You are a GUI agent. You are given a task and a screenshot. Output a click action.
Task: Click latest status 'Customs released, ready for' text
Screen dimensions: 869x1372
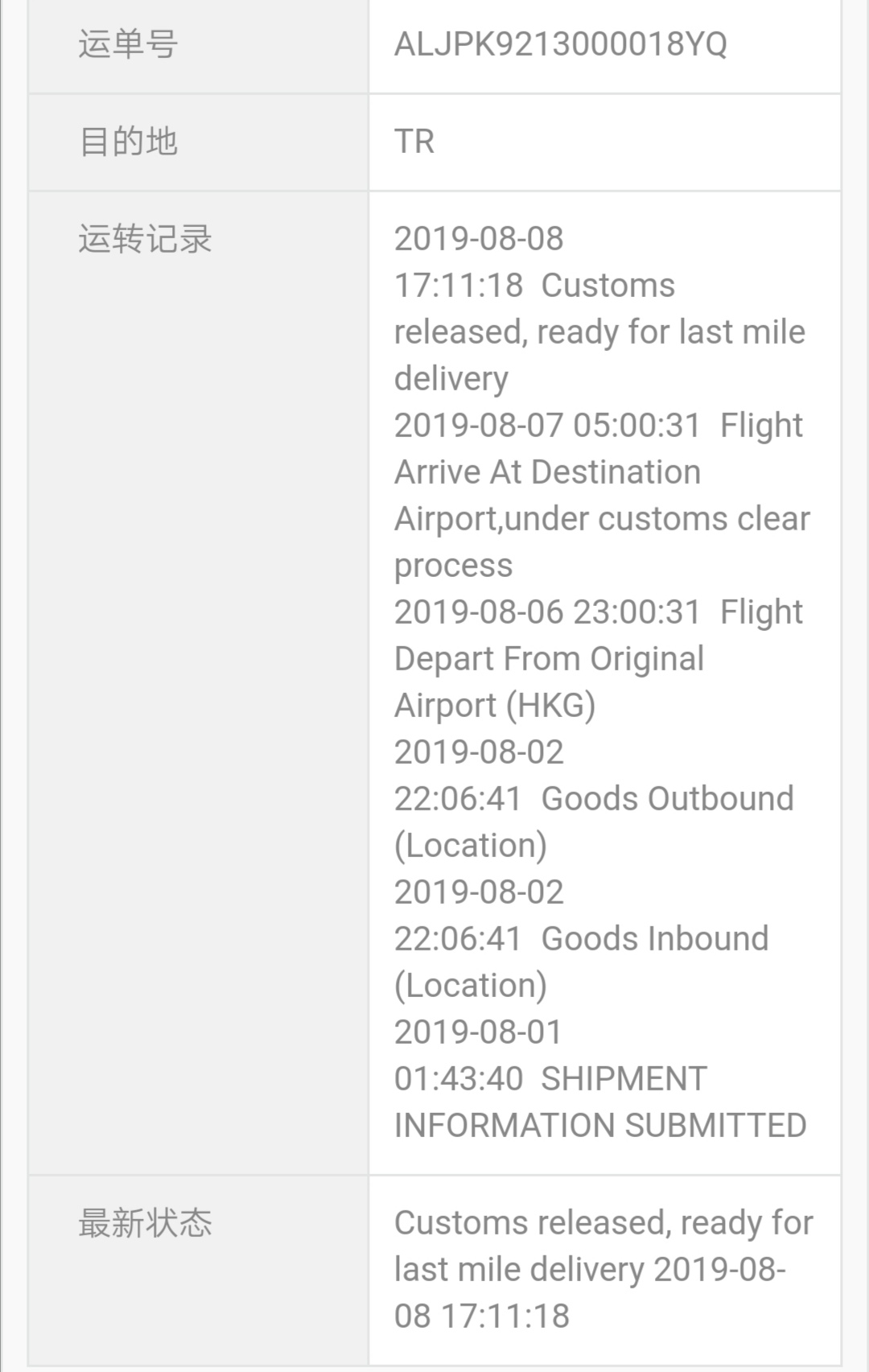[603, 1223]
